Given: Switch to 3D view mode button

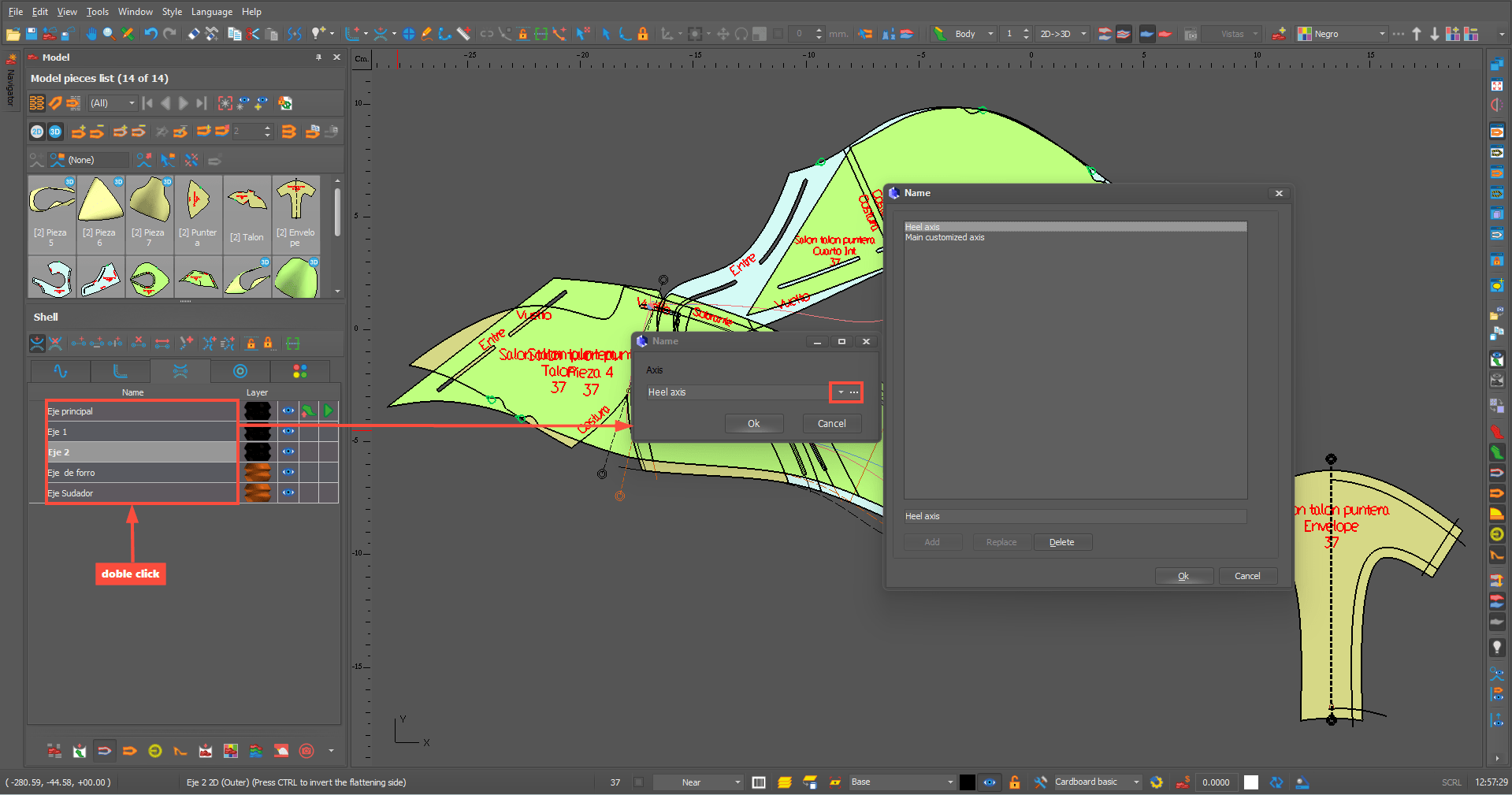Looking at the screenshot, I should tap(55, 132).
